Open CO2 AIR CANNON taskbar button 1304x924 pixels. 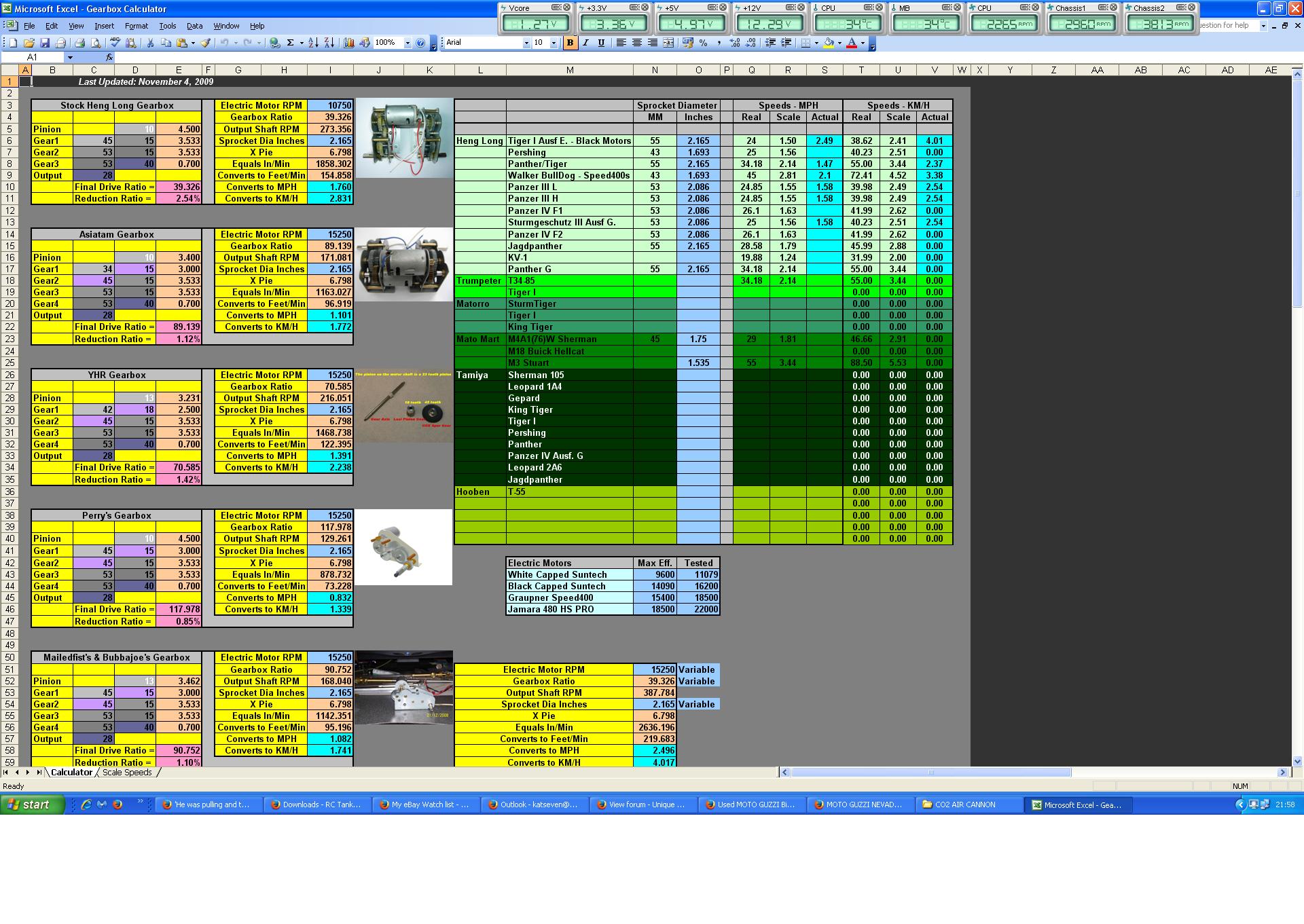964,805
